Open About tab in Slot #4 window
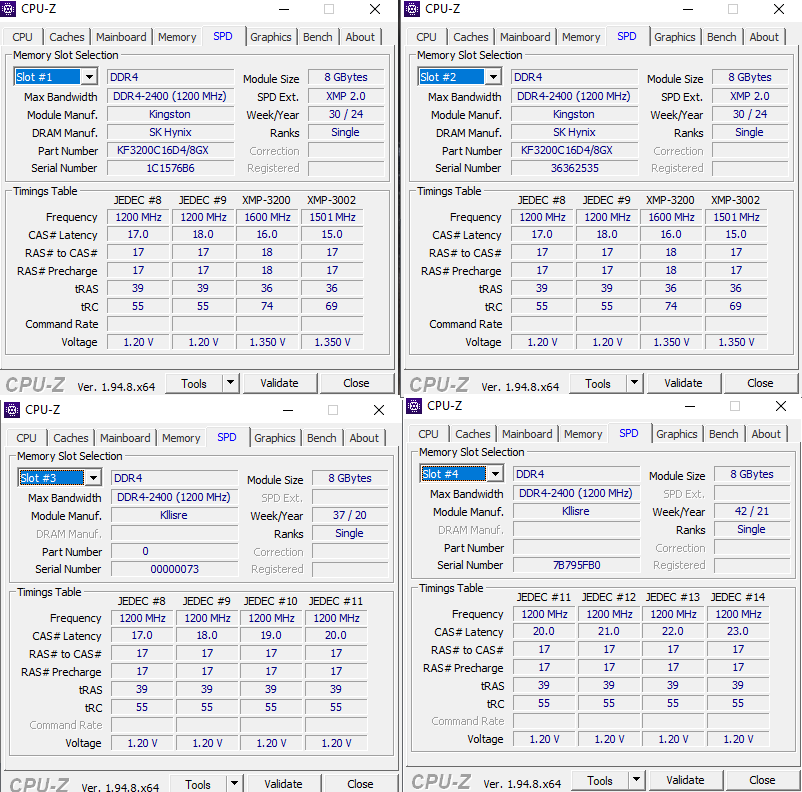802x792 pixels. (766, 434)
